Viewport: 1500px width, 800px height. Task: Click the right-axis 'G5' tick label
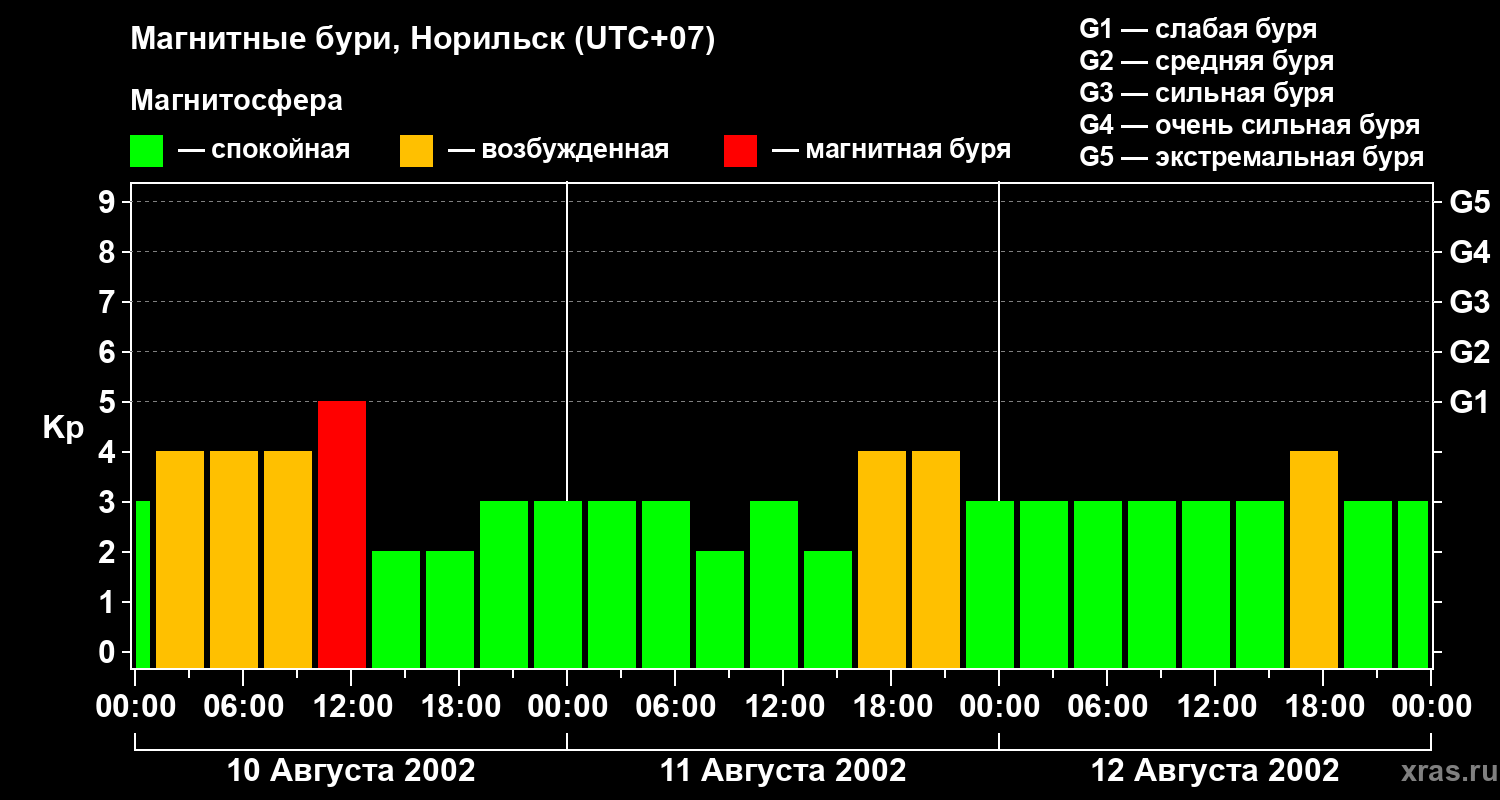pyautogui.click(x=1470, y=203)
